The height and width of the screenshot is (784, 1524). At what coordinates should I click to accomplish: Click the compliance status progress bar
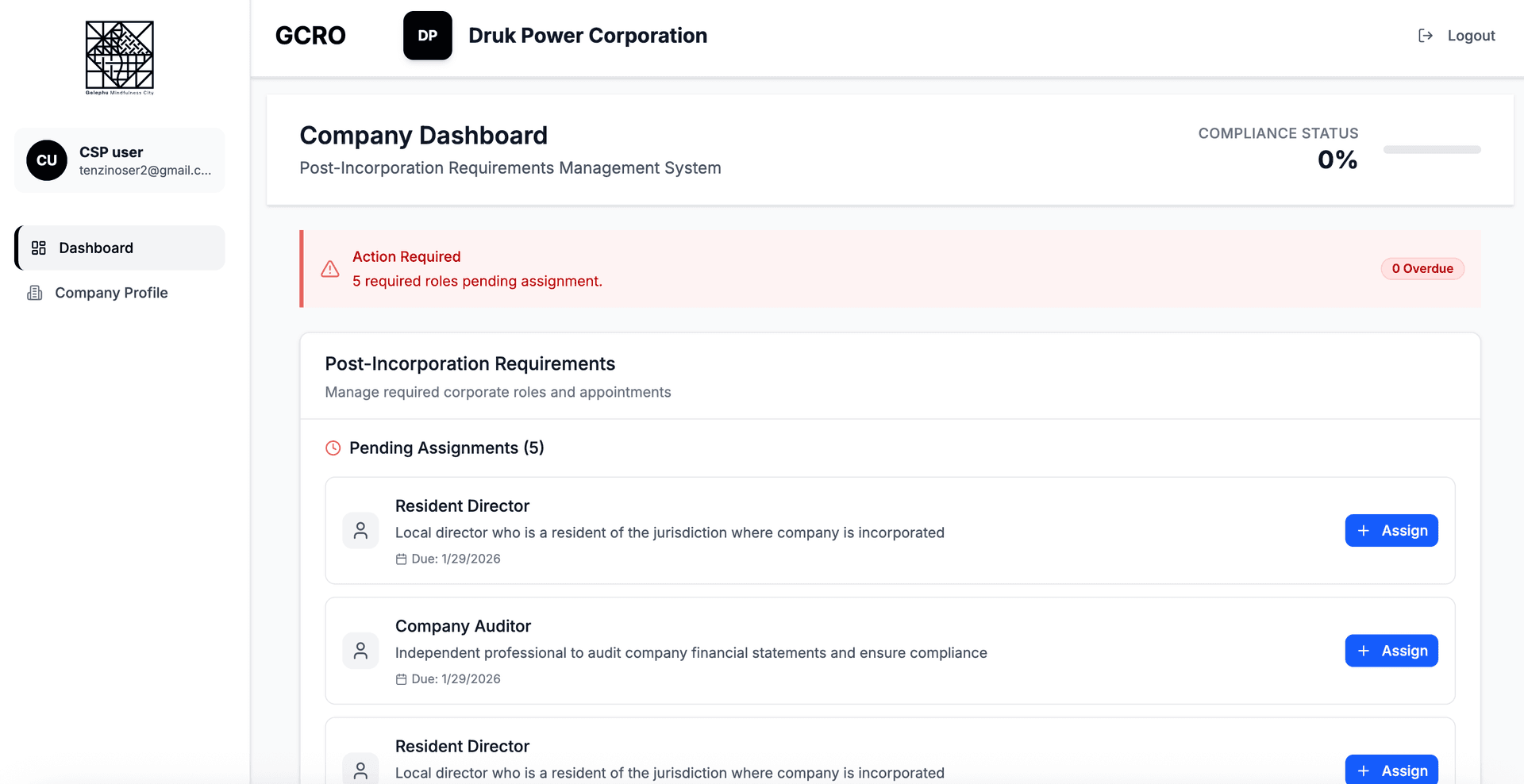pos(1431,148)
